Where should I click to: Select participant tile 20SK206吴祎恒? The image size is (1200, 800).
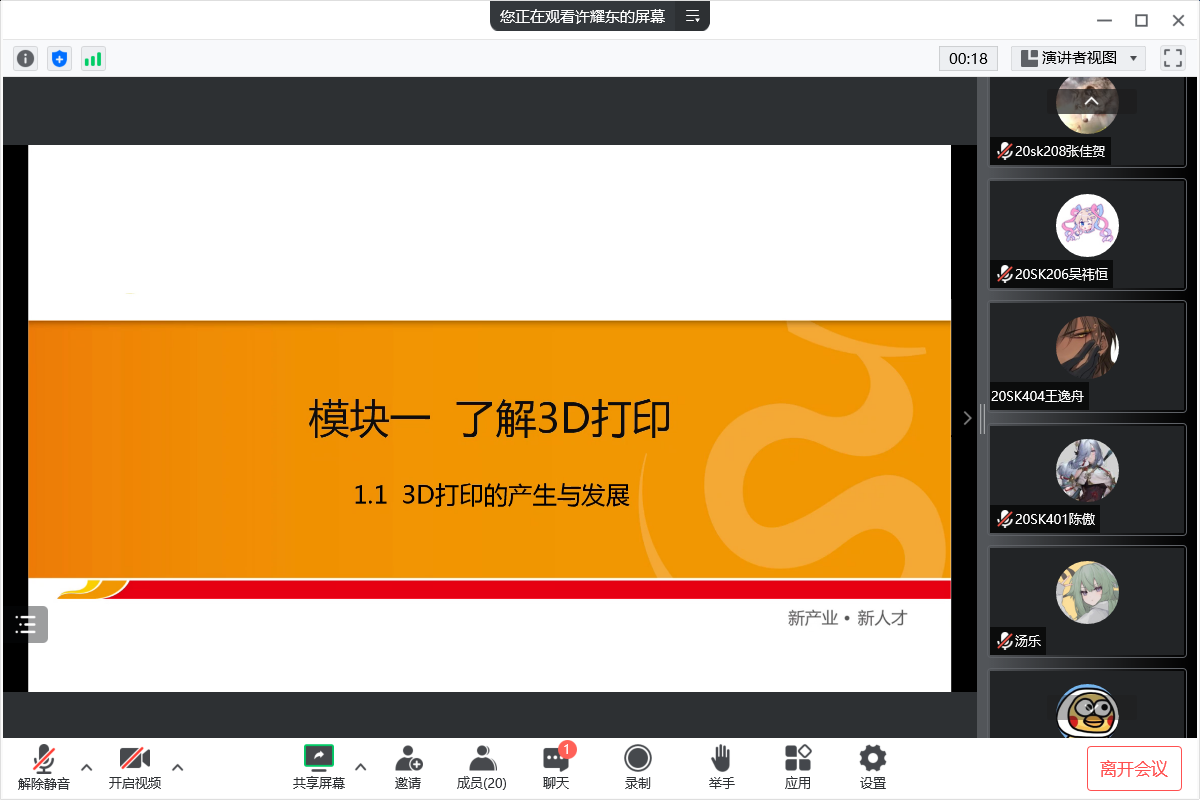tap(1087, 234)
